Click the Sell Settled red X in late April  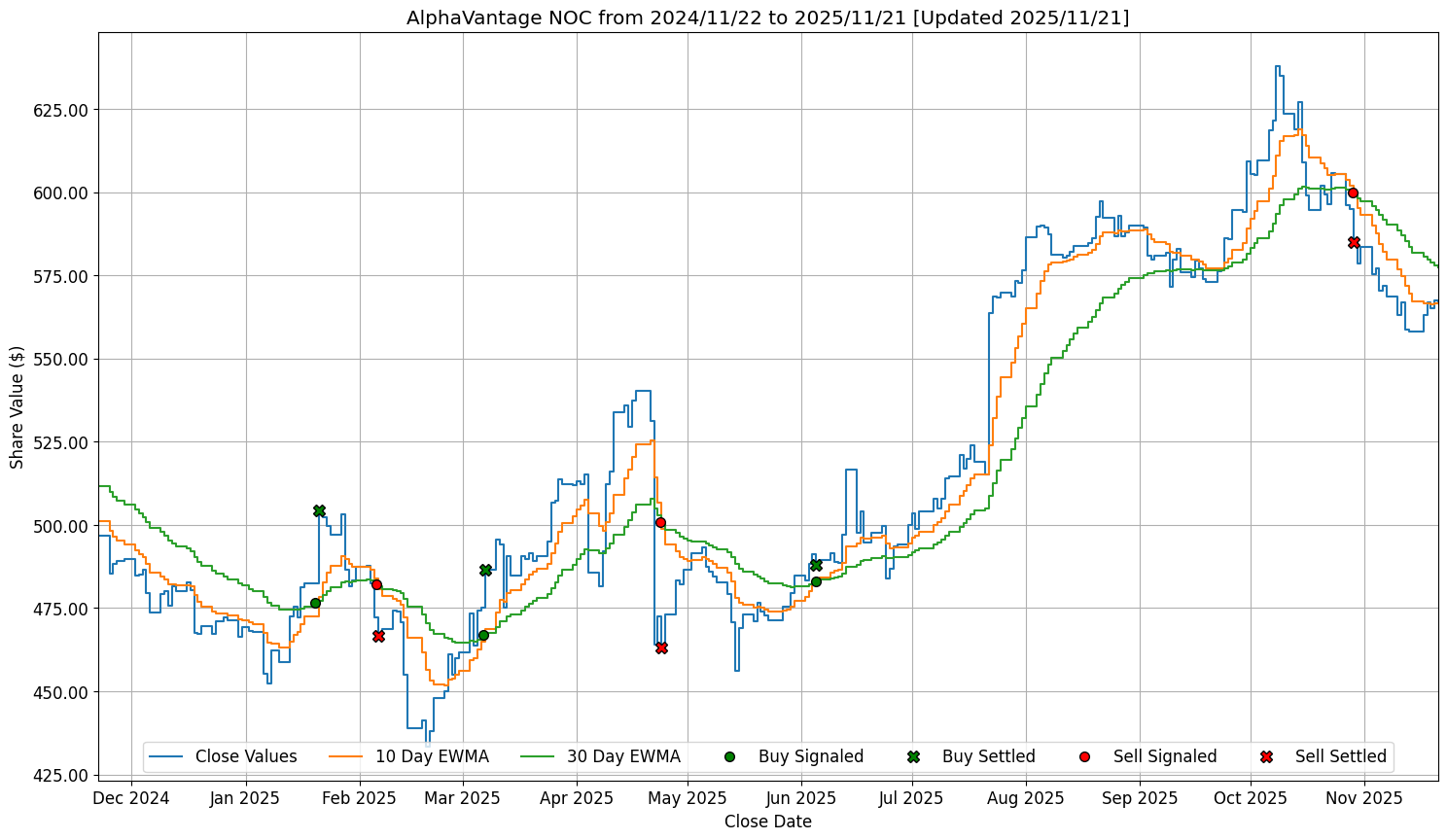tap(661, 647)
